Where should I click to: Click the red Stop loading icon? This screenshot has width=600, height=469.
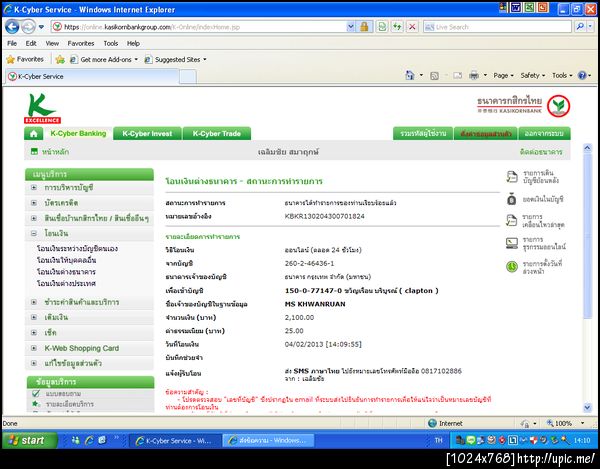pyautogui.click(x=412, y=27)
